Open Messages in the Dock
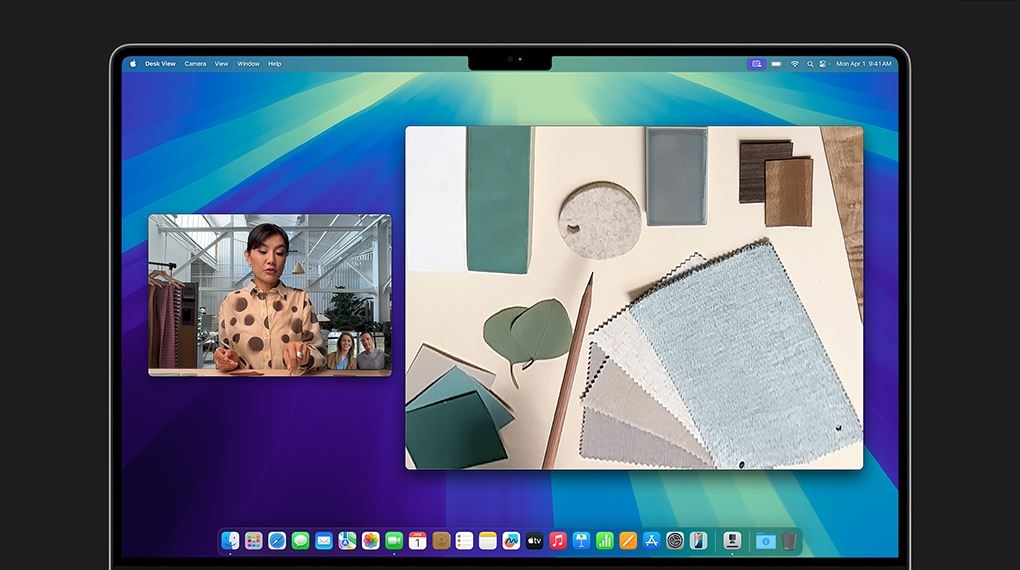The image size is (1020, 570). coord(300,541)
